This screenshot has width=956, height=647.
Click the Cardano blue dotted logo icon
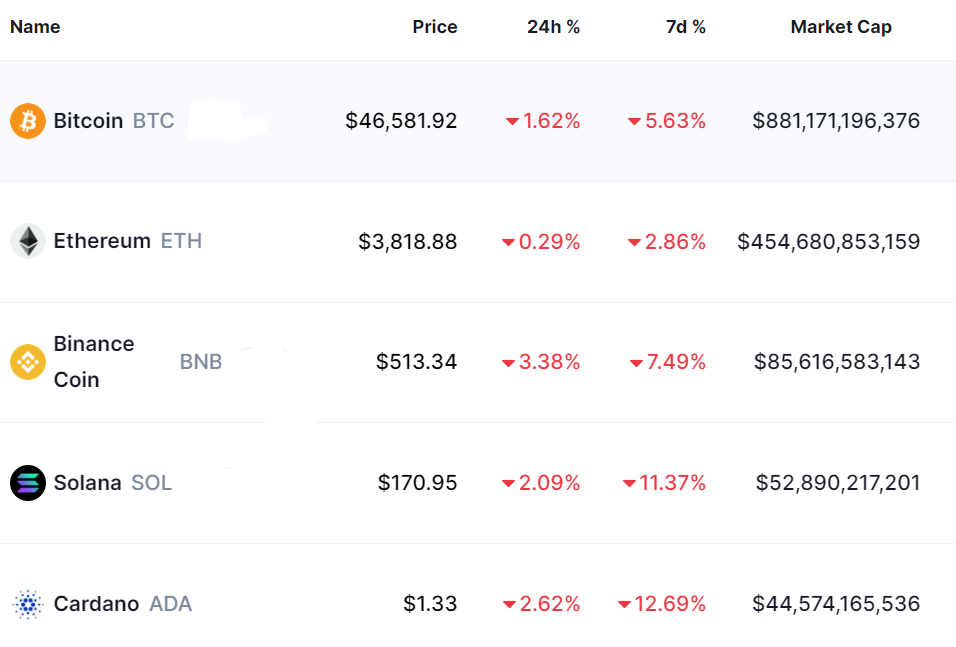28,604
